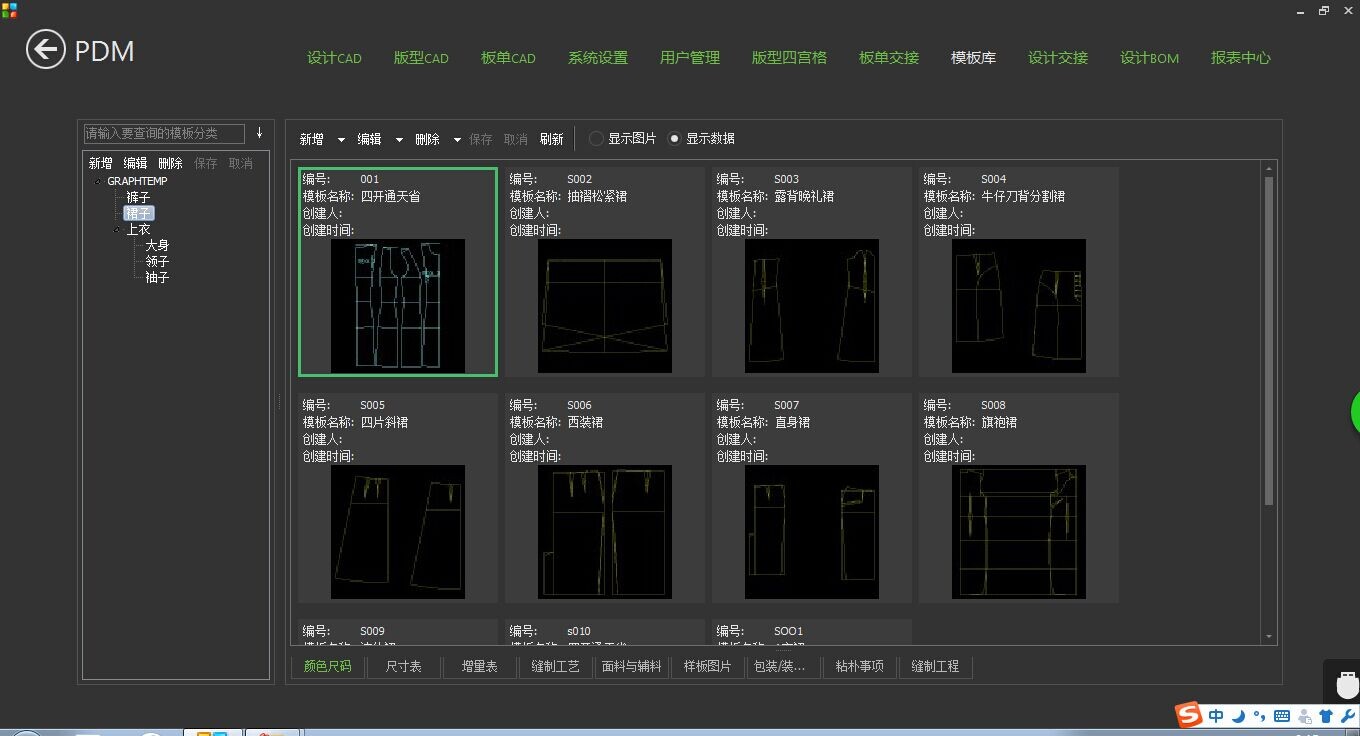Switch to the 颜色尺码 tab
The width and height of the screenshot is (1360, 736).
tap(328, 666)
